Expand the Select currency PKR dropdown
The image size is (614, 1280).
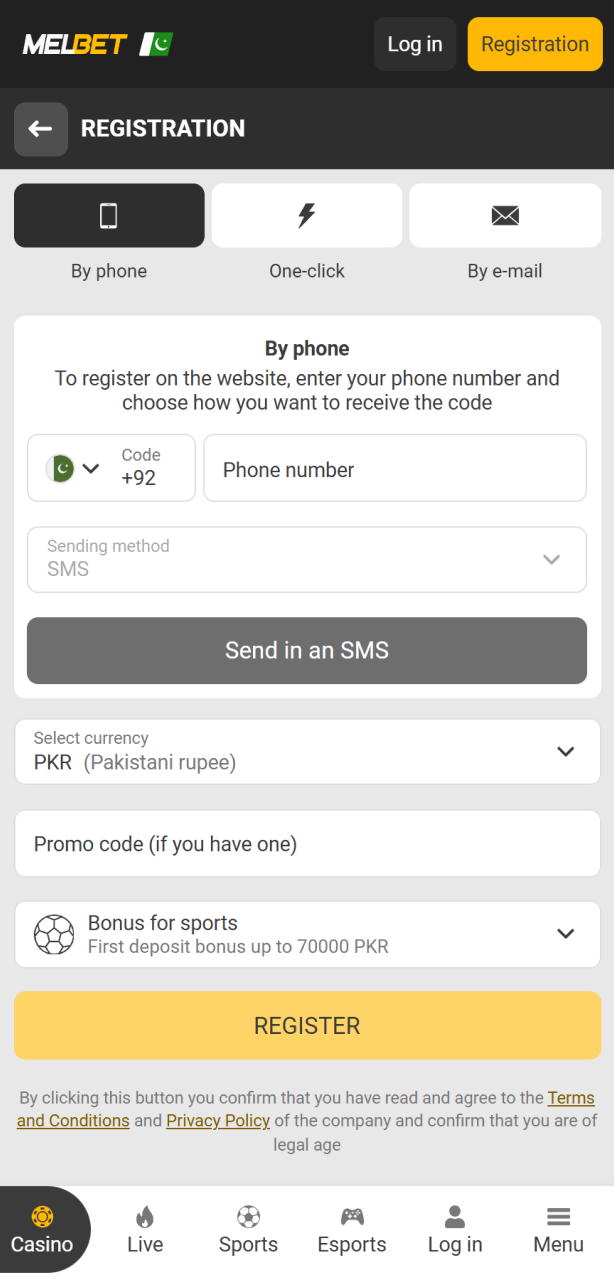306,751
